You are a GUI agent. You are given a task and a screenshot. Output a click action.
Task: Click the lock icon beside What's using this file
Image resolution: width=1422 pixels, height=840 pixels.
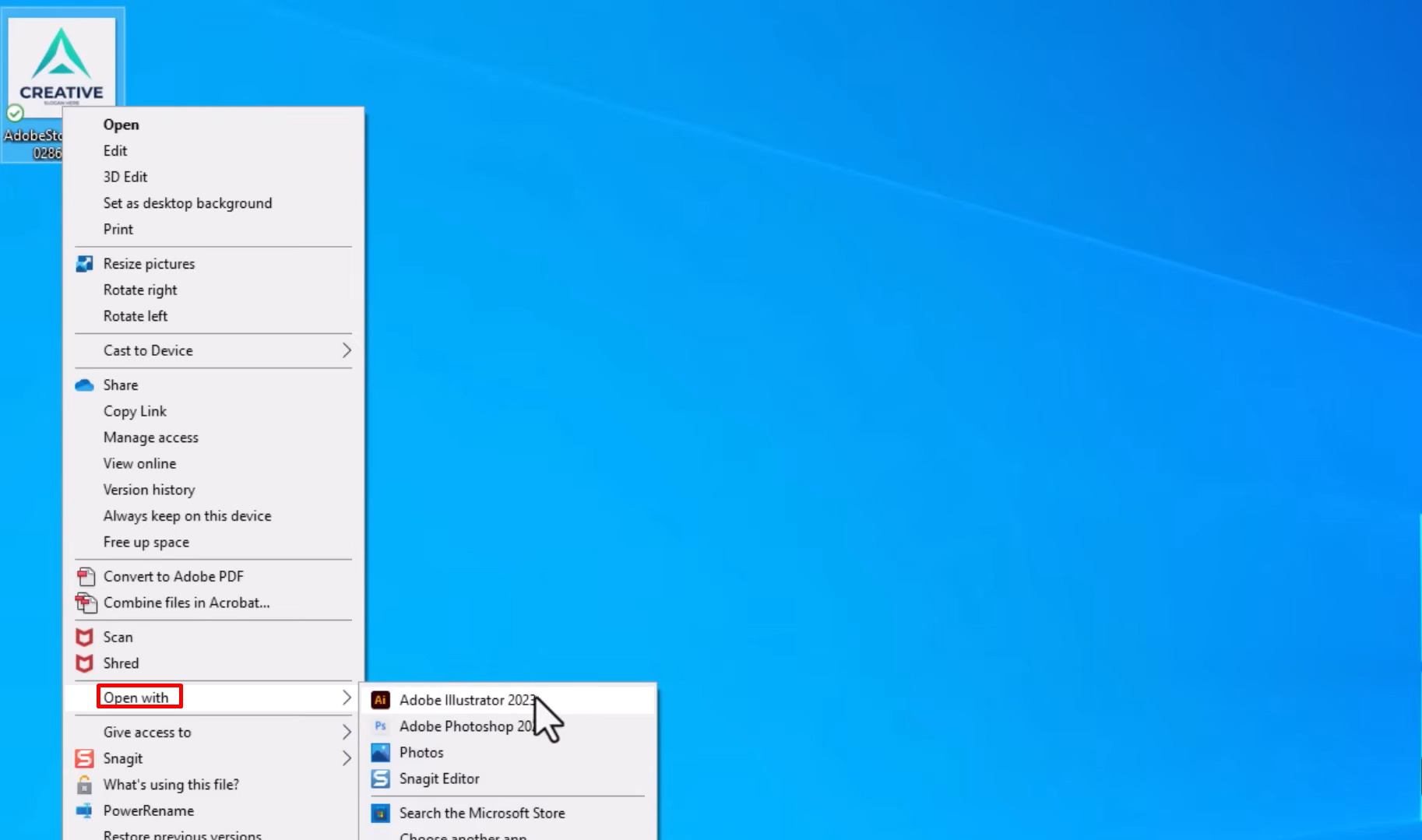[x=84, y=785]
